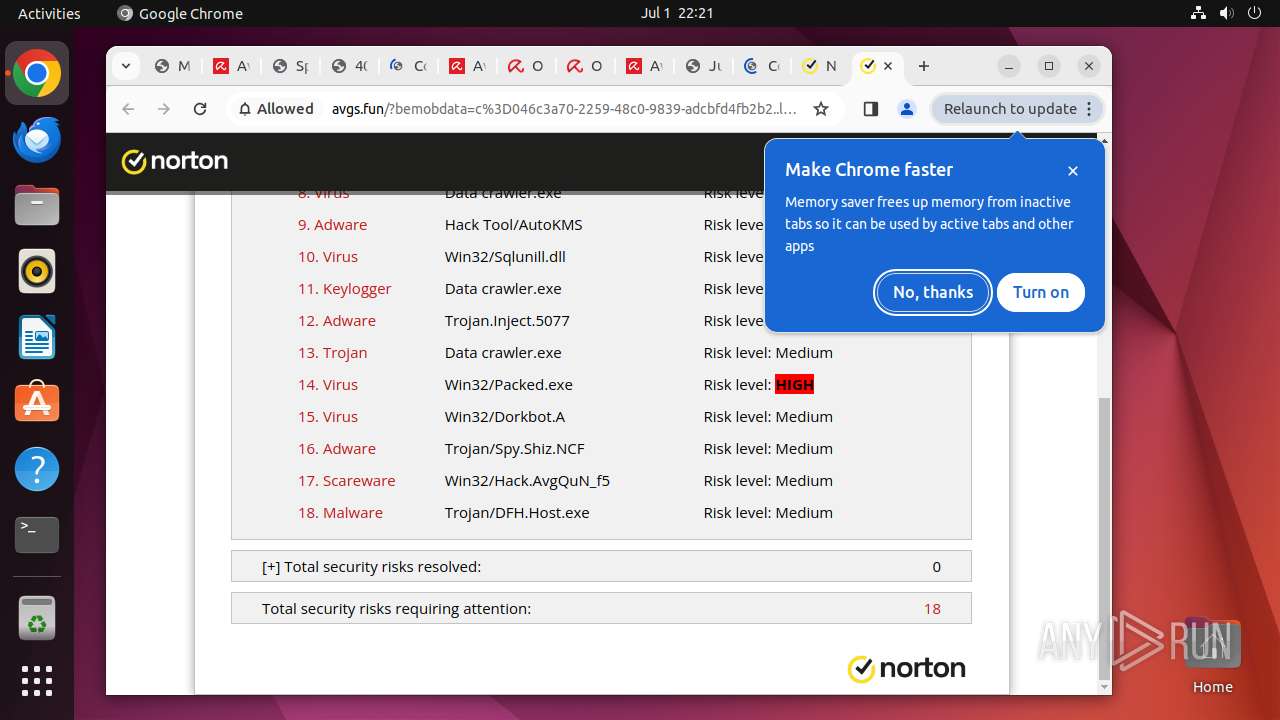The height and width of the screenshot is (720, 1280).
Task: Click Relaunch to update
Action: (1017, 109)
